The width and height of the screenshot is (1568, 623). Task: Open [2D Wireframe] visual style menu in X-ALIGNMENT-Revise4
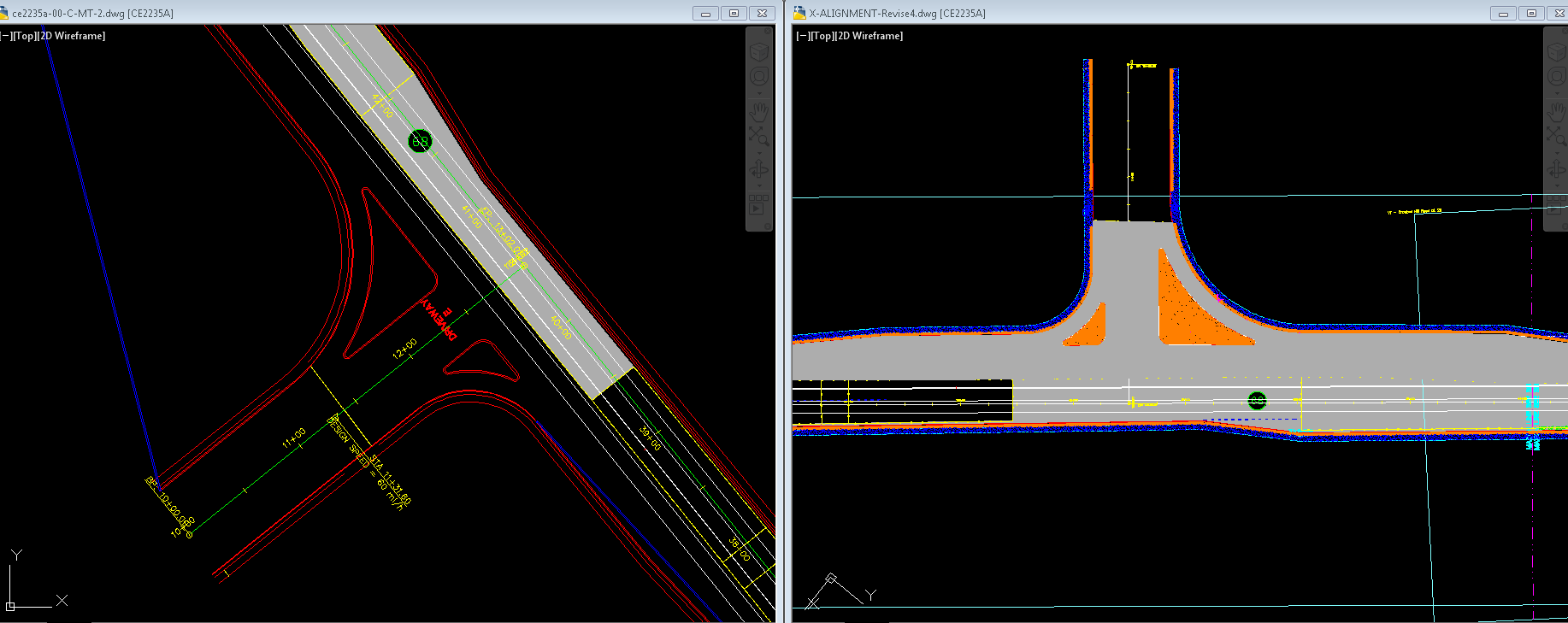[x=870, y=36]
